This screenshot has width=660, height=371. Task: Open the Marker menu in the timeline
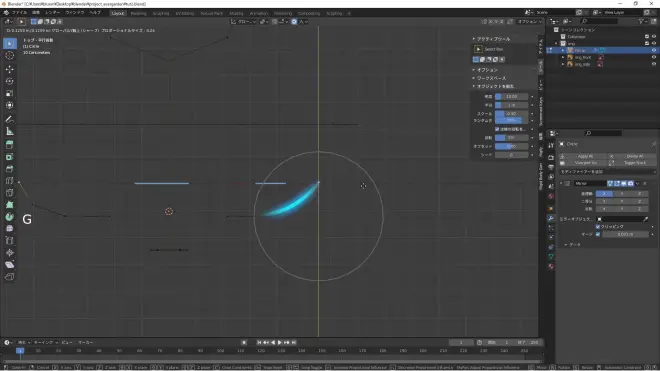pos(85,342)
